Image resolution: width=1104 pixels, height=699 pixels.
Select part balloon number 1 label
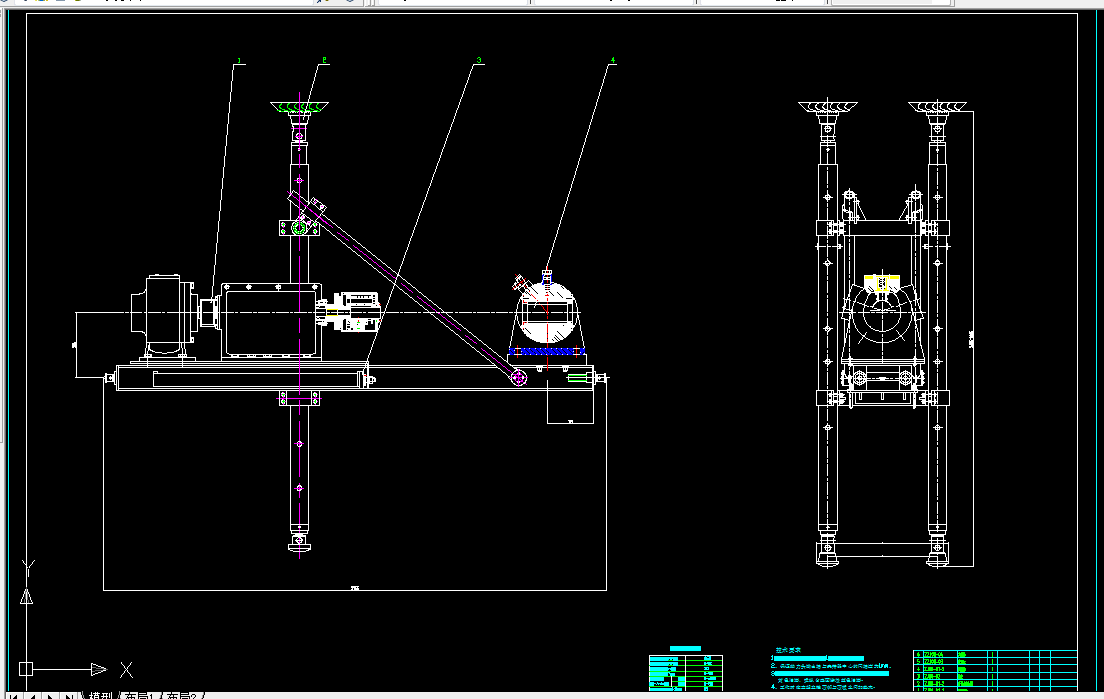[x=239, y=61]
